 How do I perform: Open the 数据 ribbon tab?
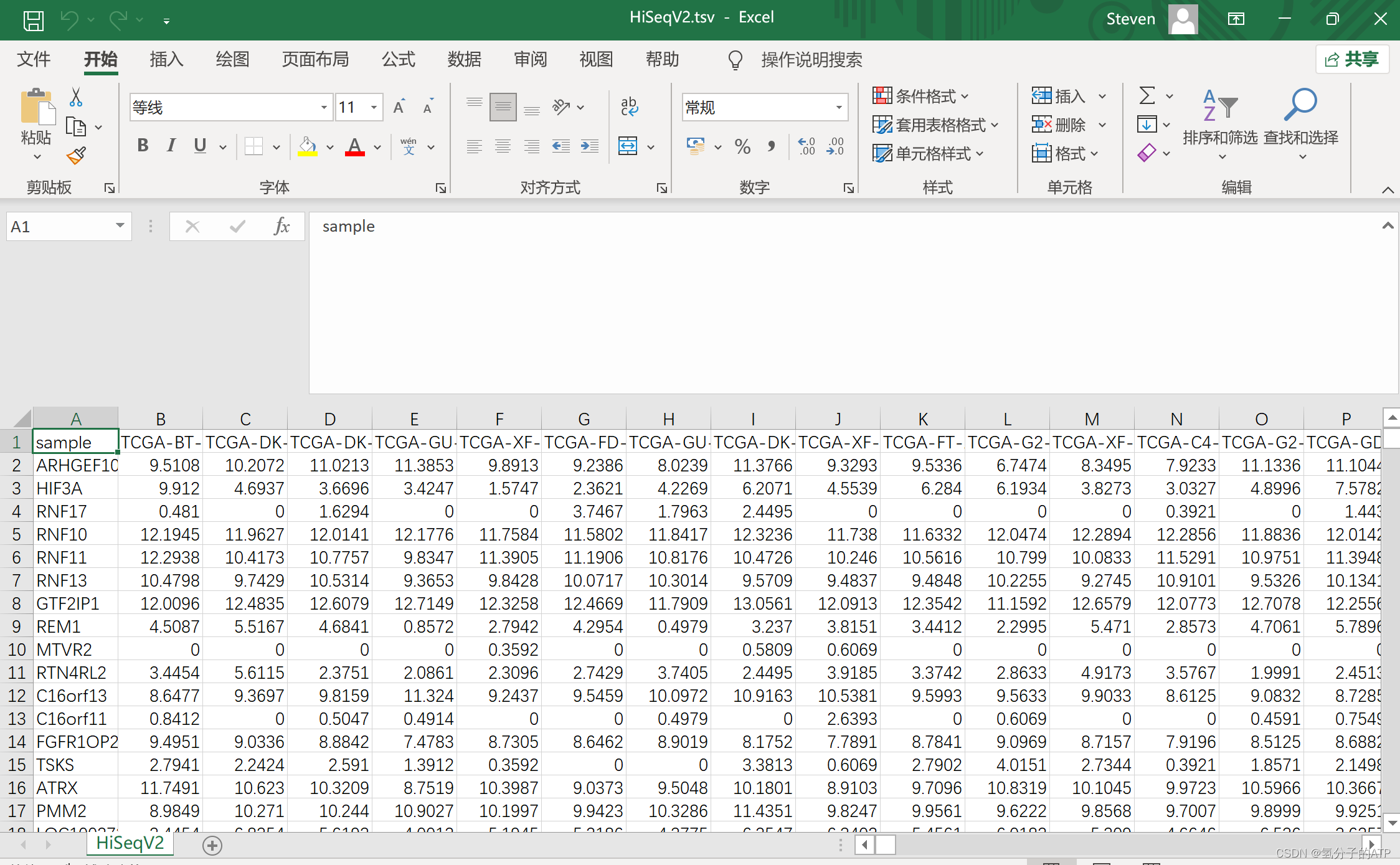pyautogui.click(x=464, y=59)
